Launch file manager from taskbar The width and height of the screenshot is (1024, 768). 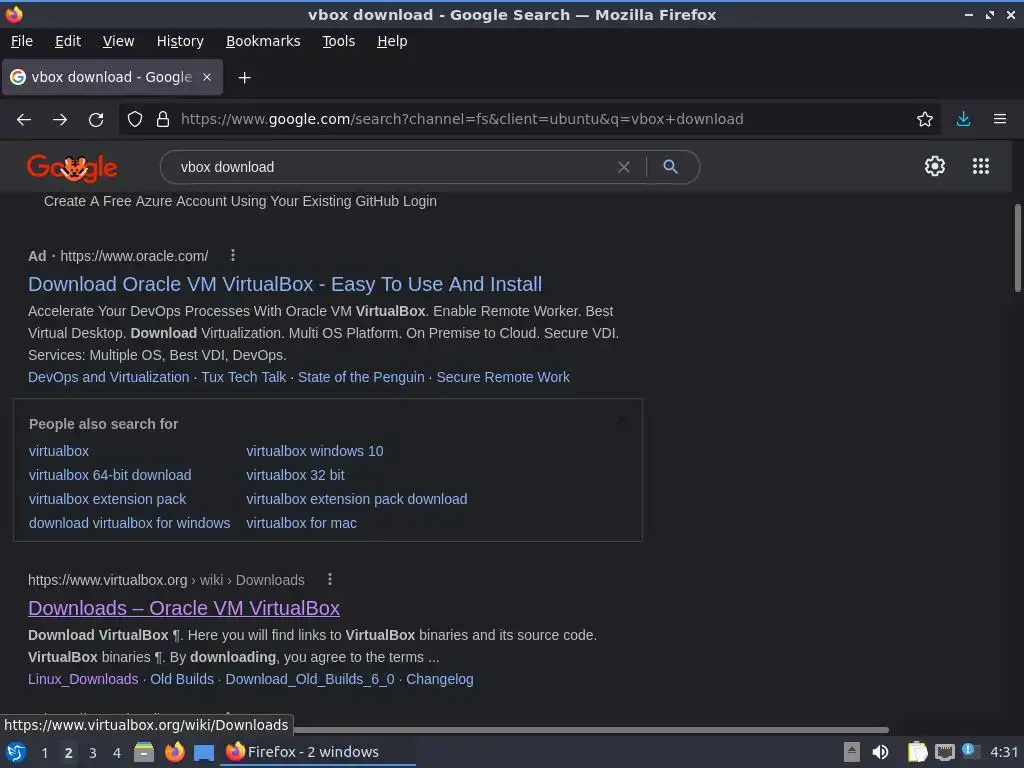144,752
